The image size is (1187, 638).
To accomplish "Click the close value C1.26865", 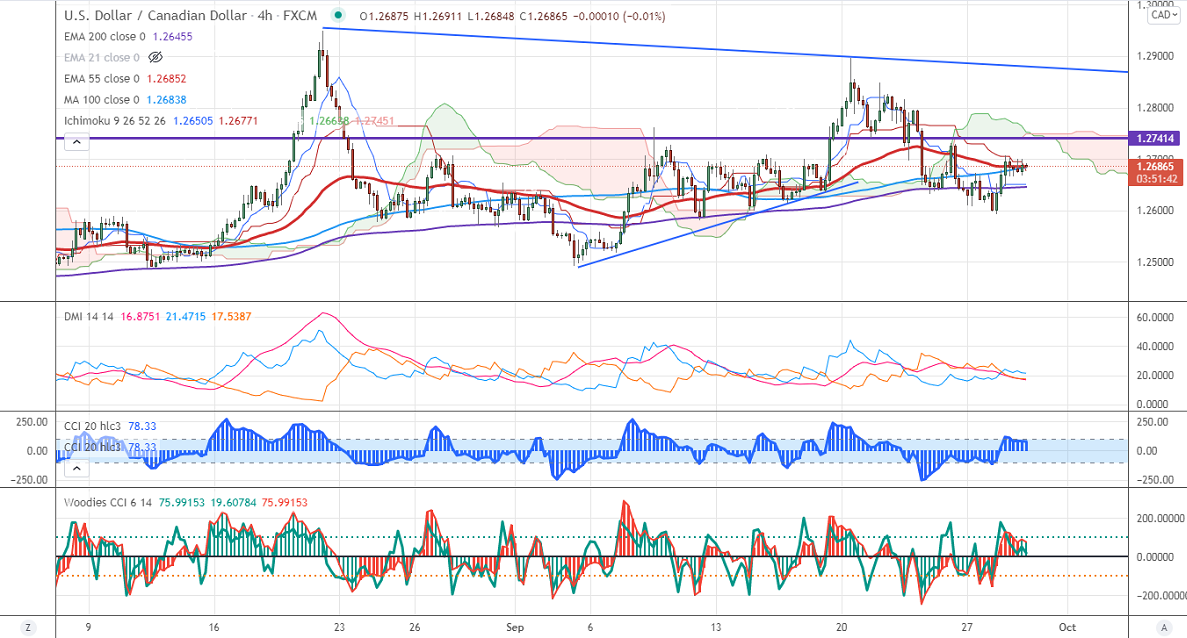I will pyautogui.click(x=544, y=16).
